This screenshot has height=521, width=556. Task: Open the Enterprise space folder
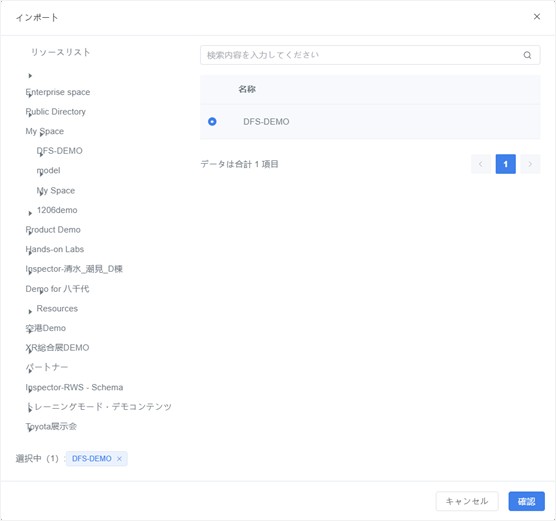pyautogui.click(x=58, y=92)
